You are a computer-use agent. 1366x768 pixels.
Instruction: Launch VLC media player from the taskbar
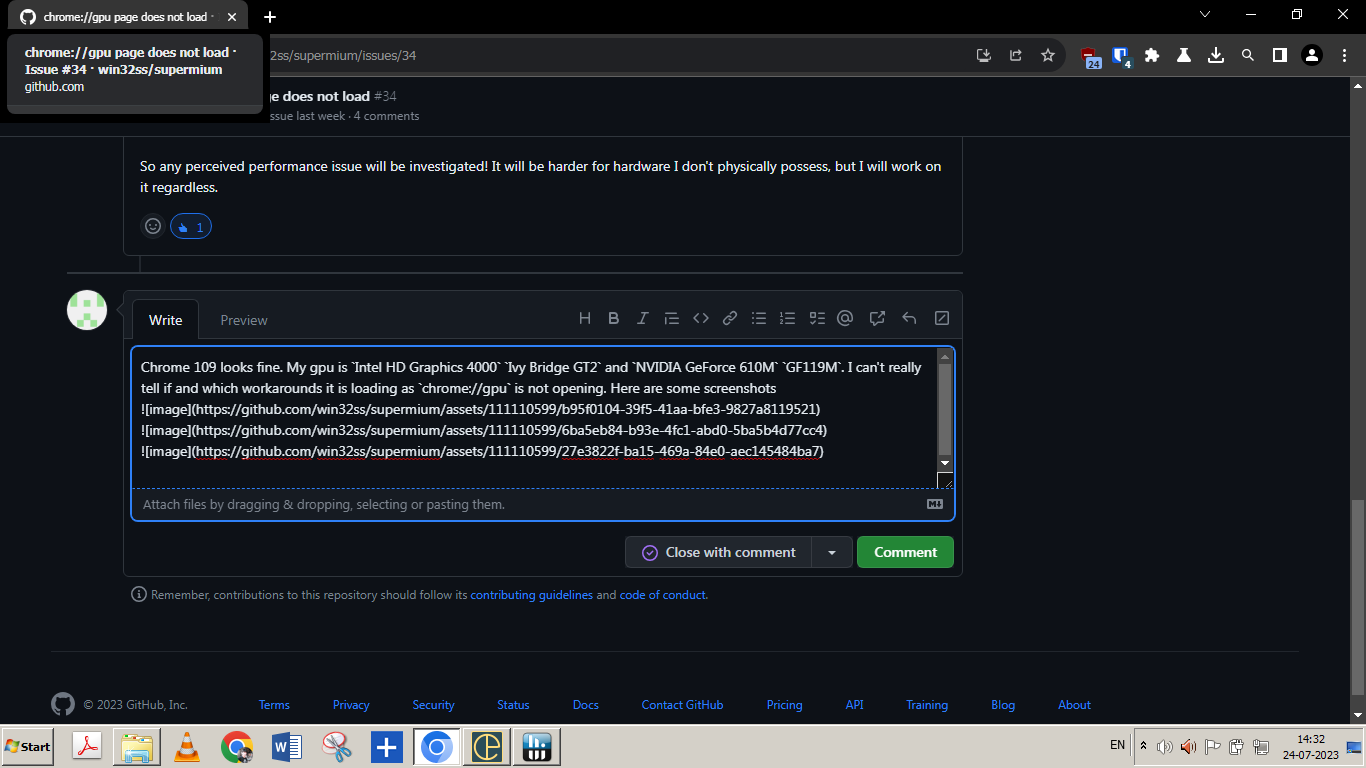pos(186,746)
